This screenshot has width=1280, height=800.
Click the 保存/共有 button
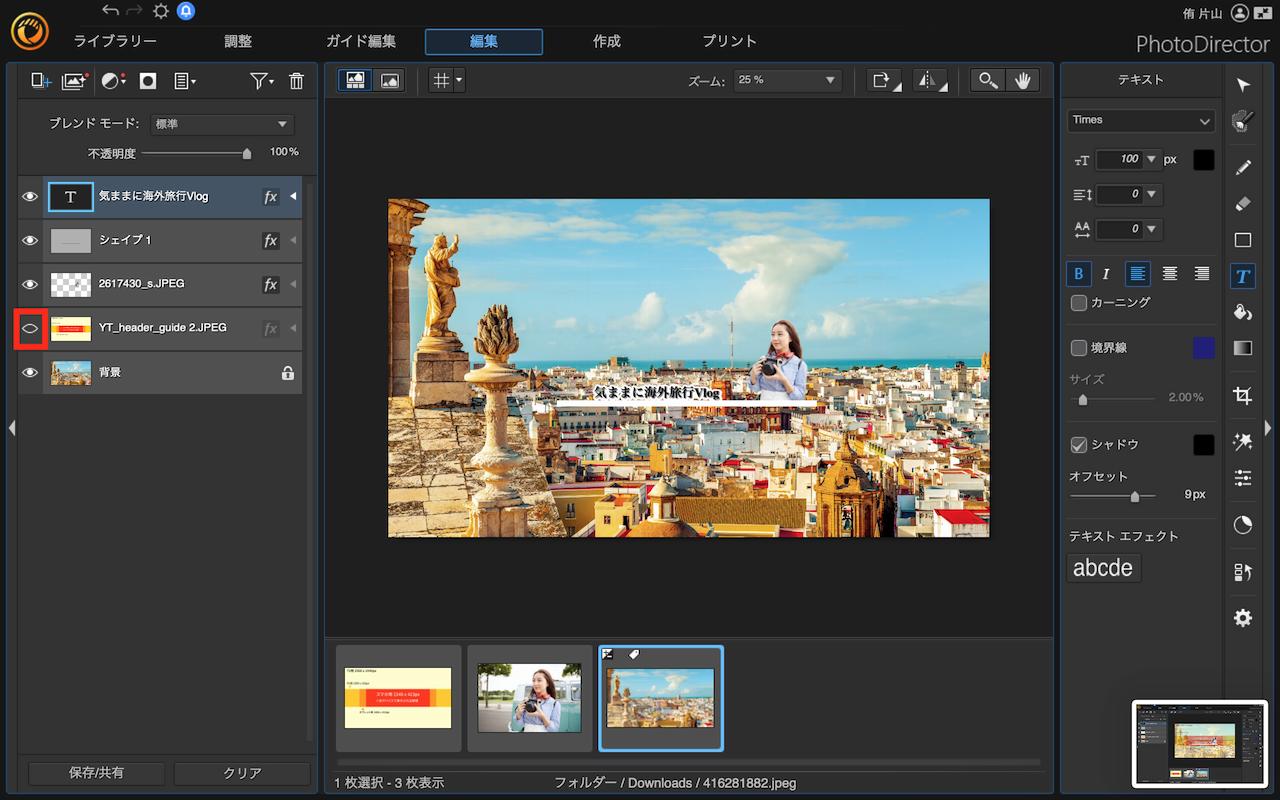coord(96,773)
